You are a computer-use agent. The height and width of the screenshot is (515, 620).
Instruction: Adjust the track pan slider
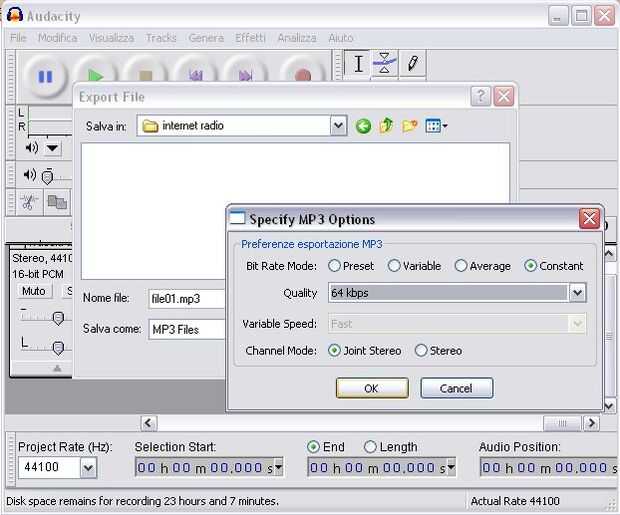coord(58,348)
